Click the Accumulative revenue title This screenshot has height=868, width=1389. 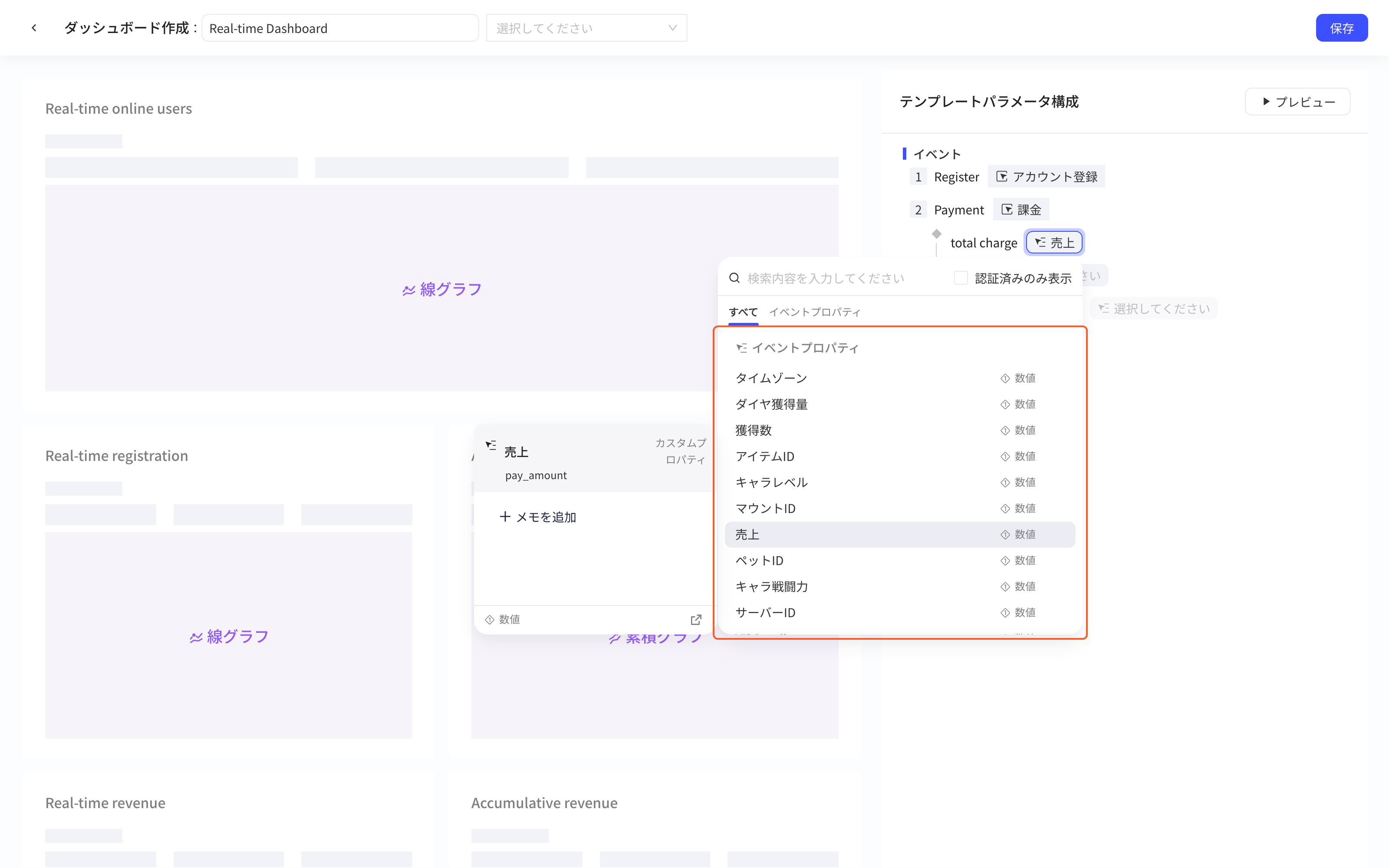click(544, 802)
